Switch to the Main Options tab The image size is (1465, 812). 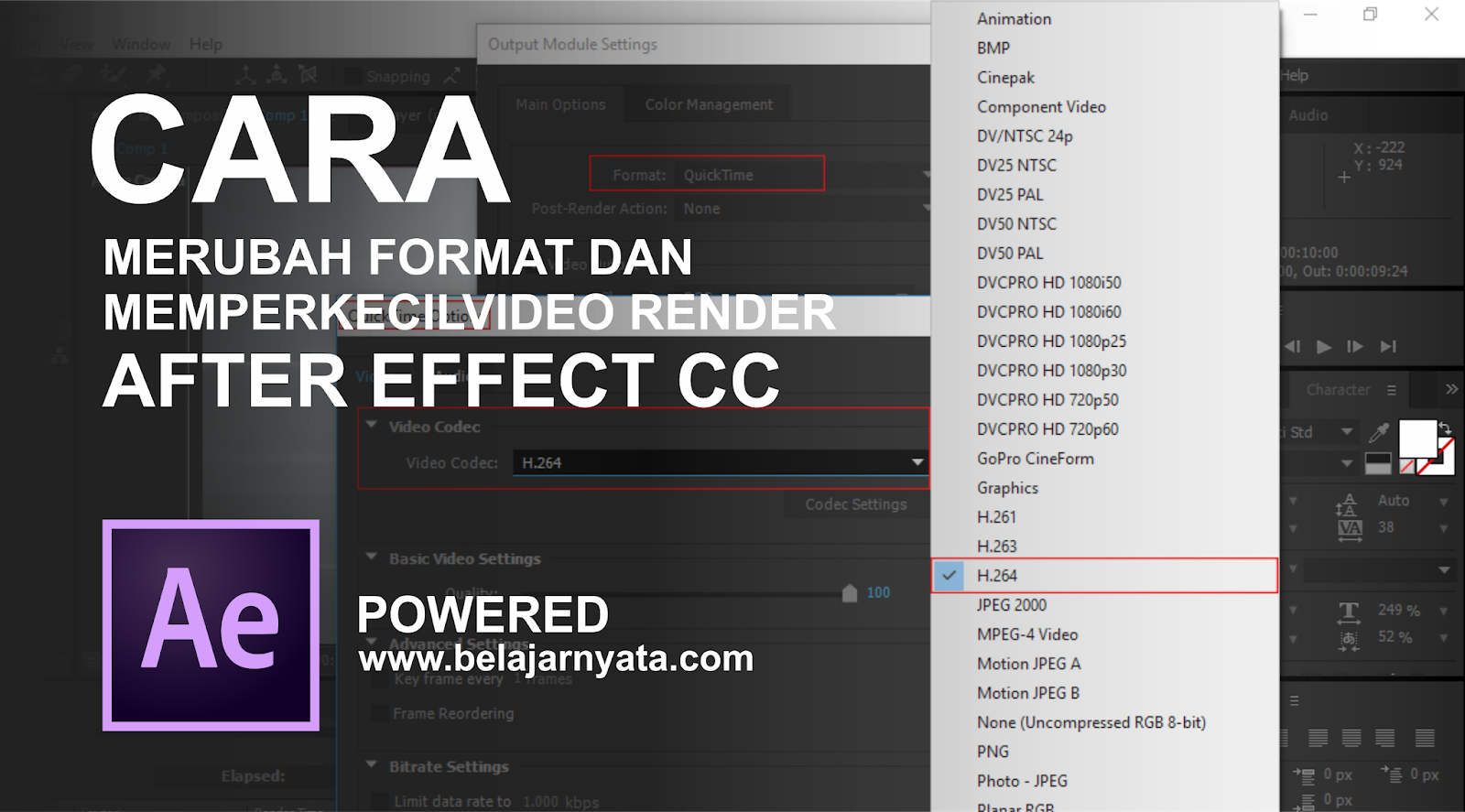560,104
